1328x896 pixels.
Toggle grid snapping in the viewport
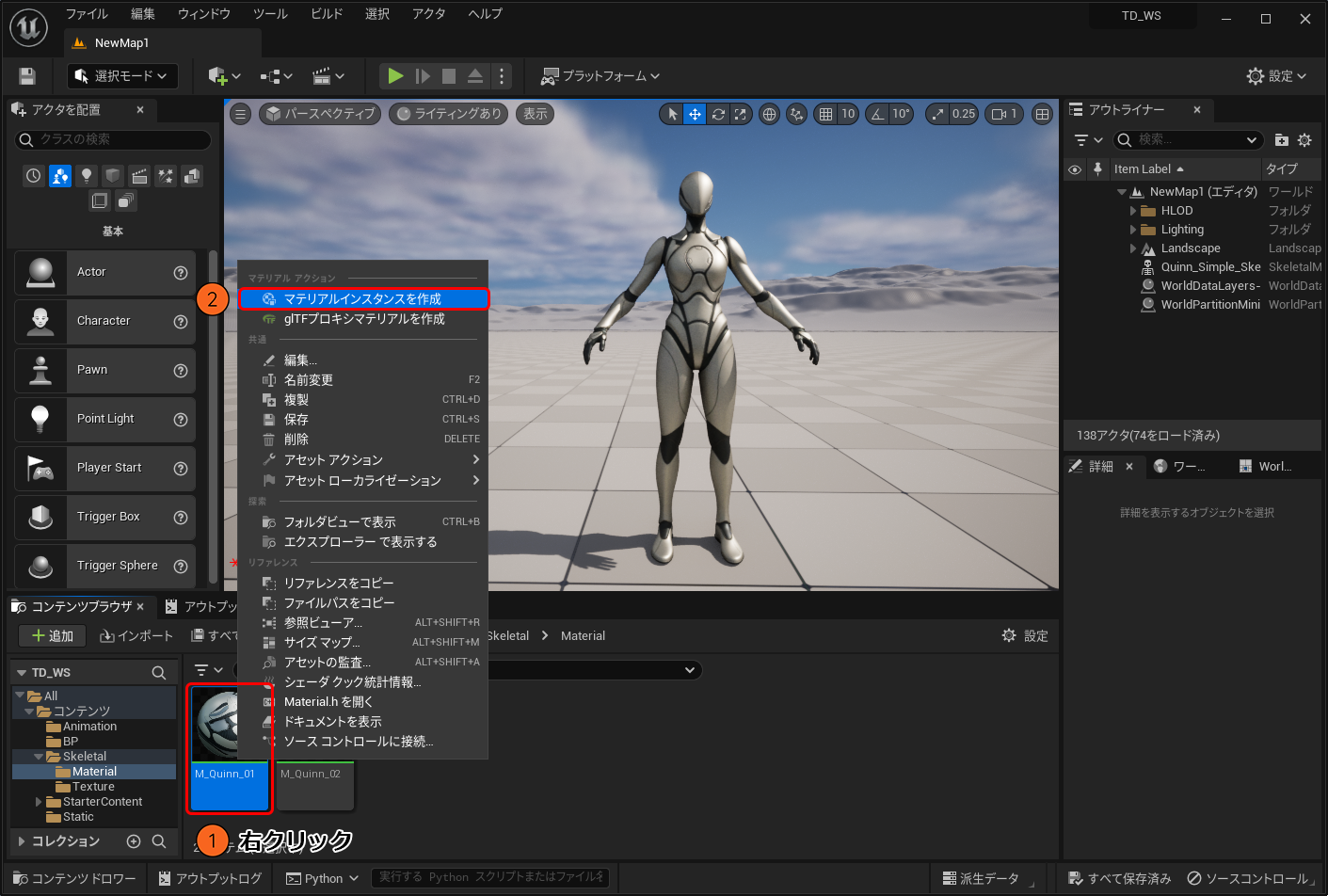coord(825,114)
